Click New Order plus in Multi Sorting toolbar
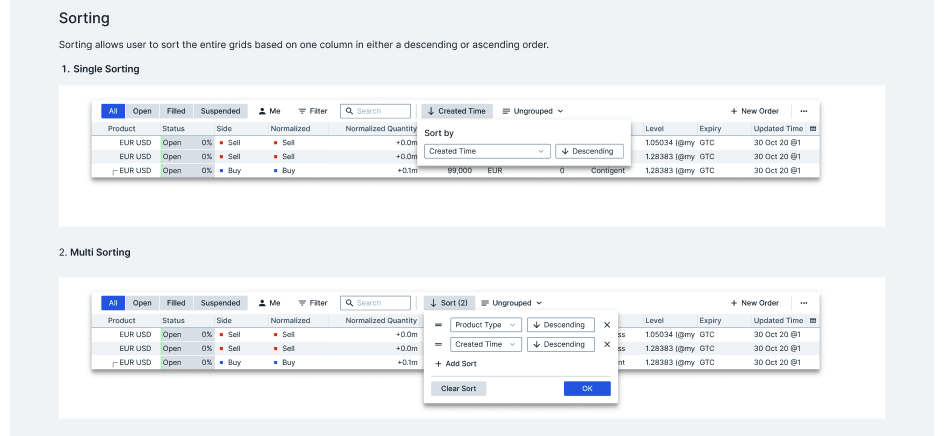This screenshot has height=436, width=945. pos(733,303)
